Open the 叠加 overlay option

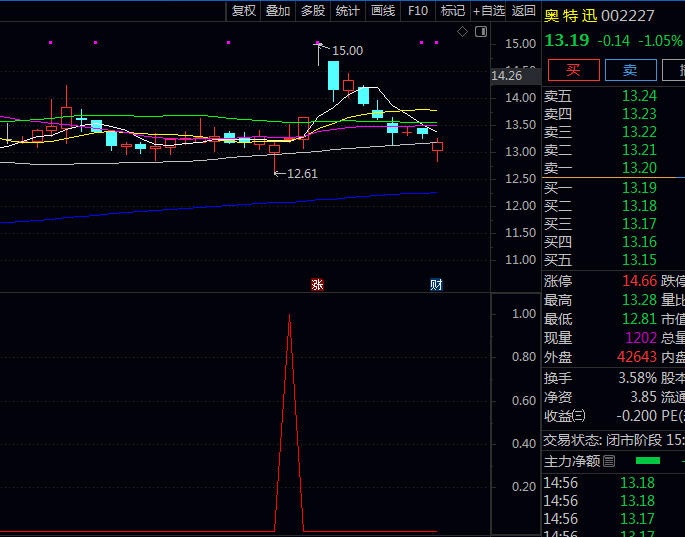(278, 11)
